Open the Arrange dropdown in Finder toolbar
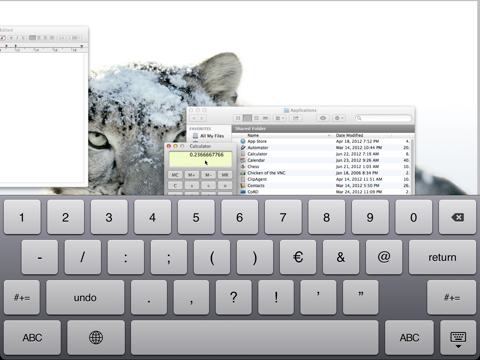Screen dimensions: 480x360 click(x=280, y=118)
